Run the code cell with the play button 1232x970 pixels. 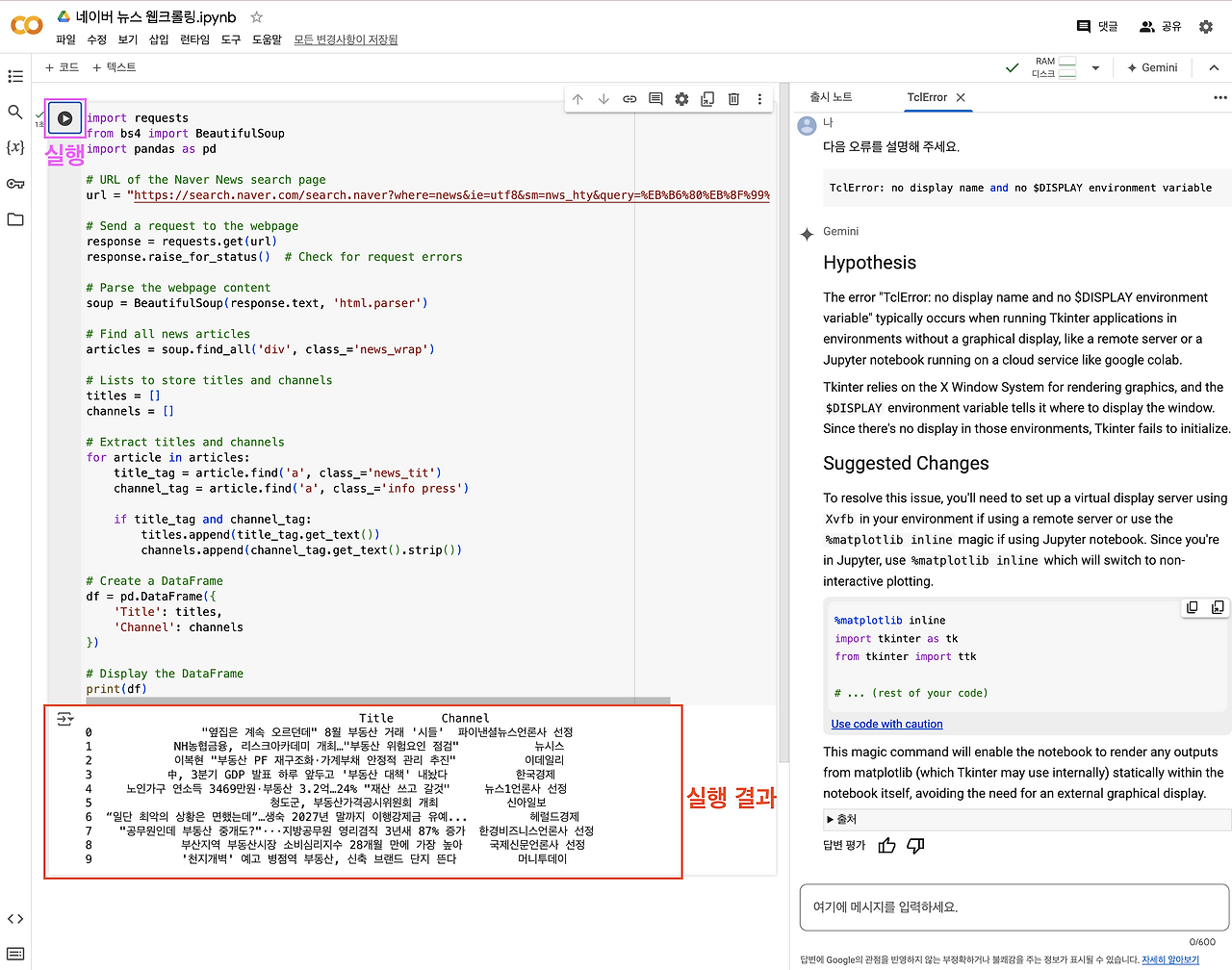coord(64,118)
